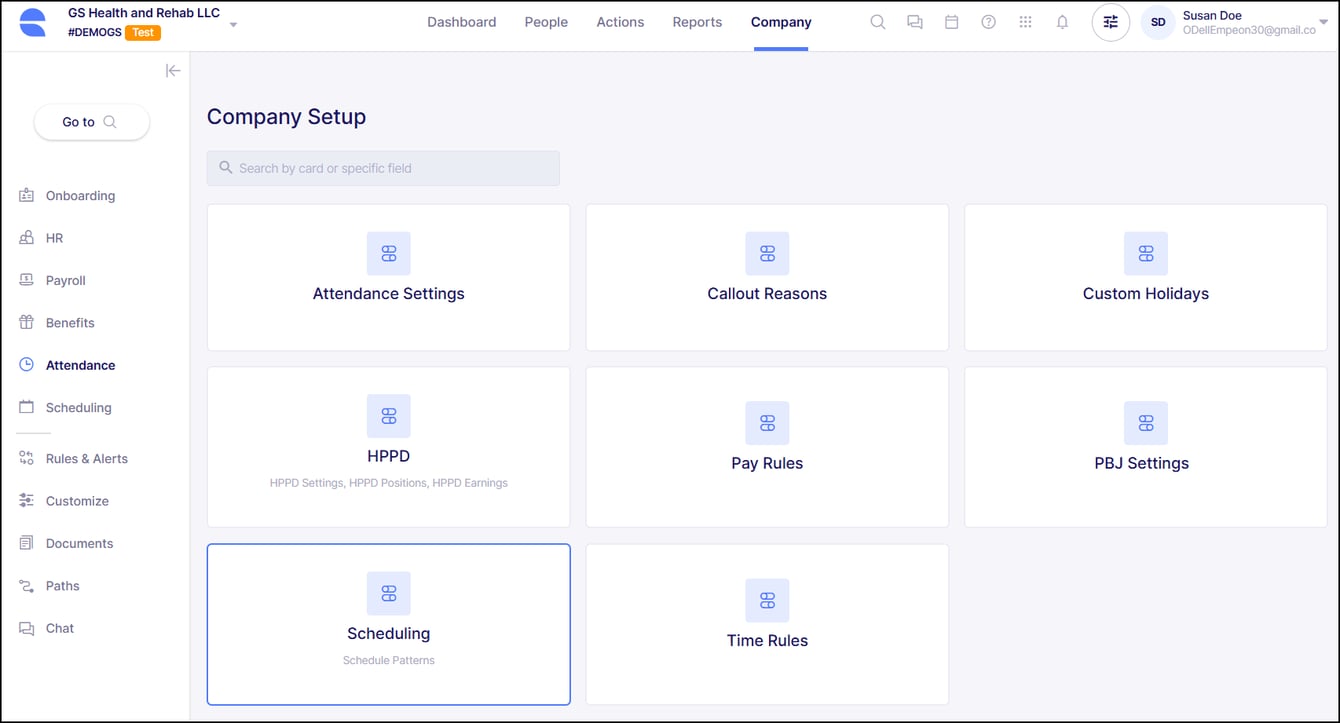1340x723 pixels.
Task: Switch to the Reports tab
Action: point(697,22)
